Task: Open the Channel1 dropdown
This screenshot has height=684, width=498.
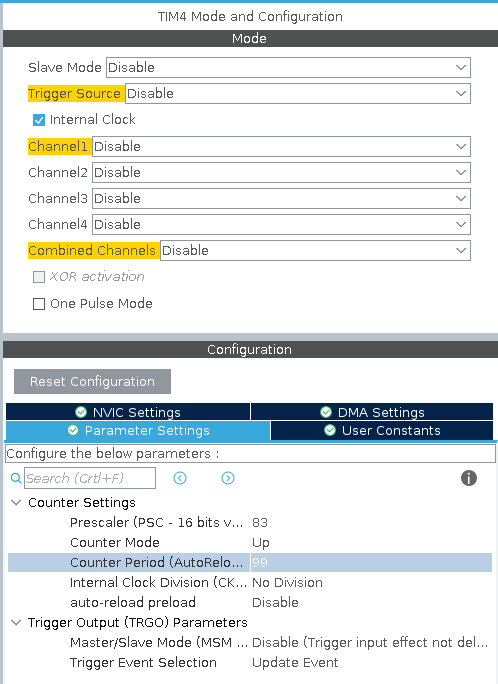Action: (281, 147)
